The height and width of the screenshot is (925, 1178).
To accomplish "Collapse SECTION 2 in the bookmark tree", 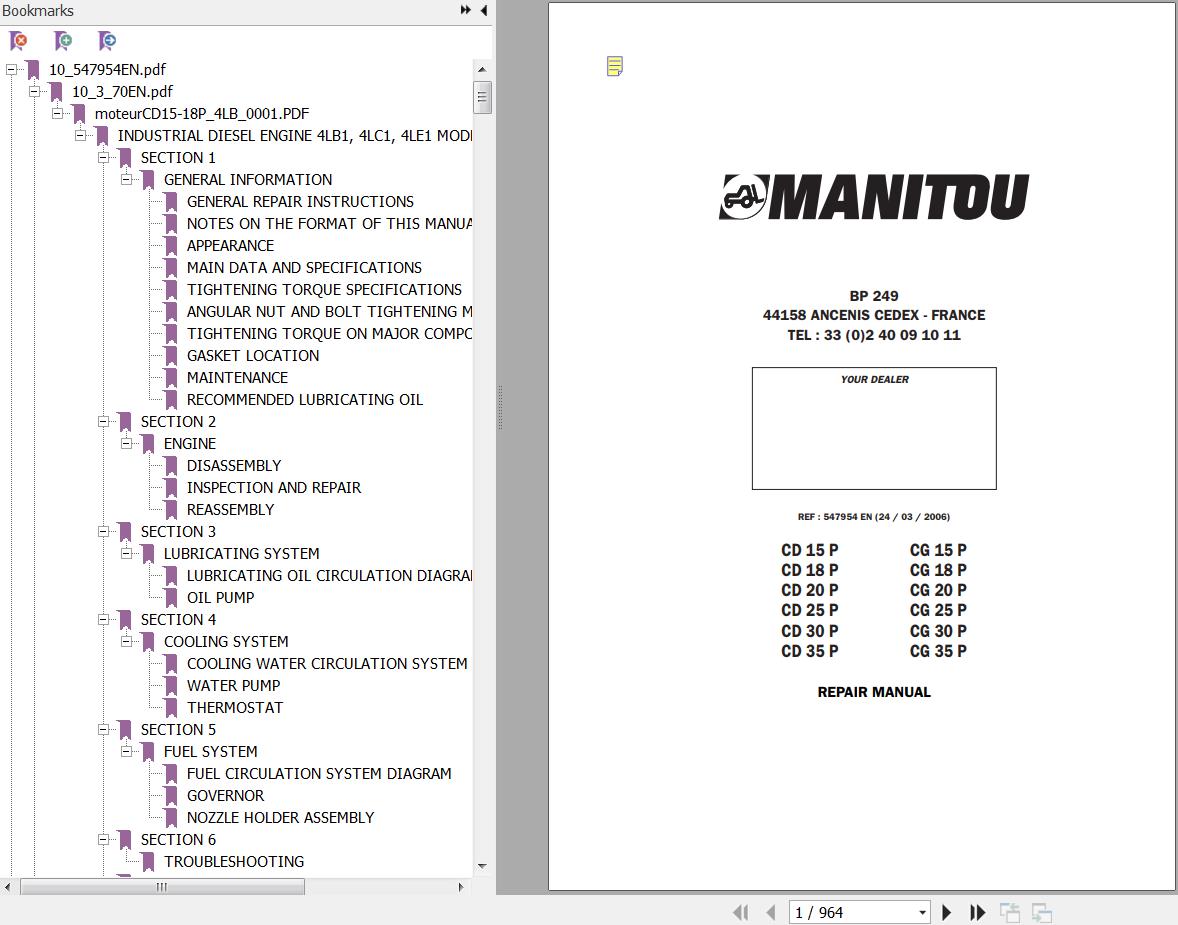I will coord(103,422).
